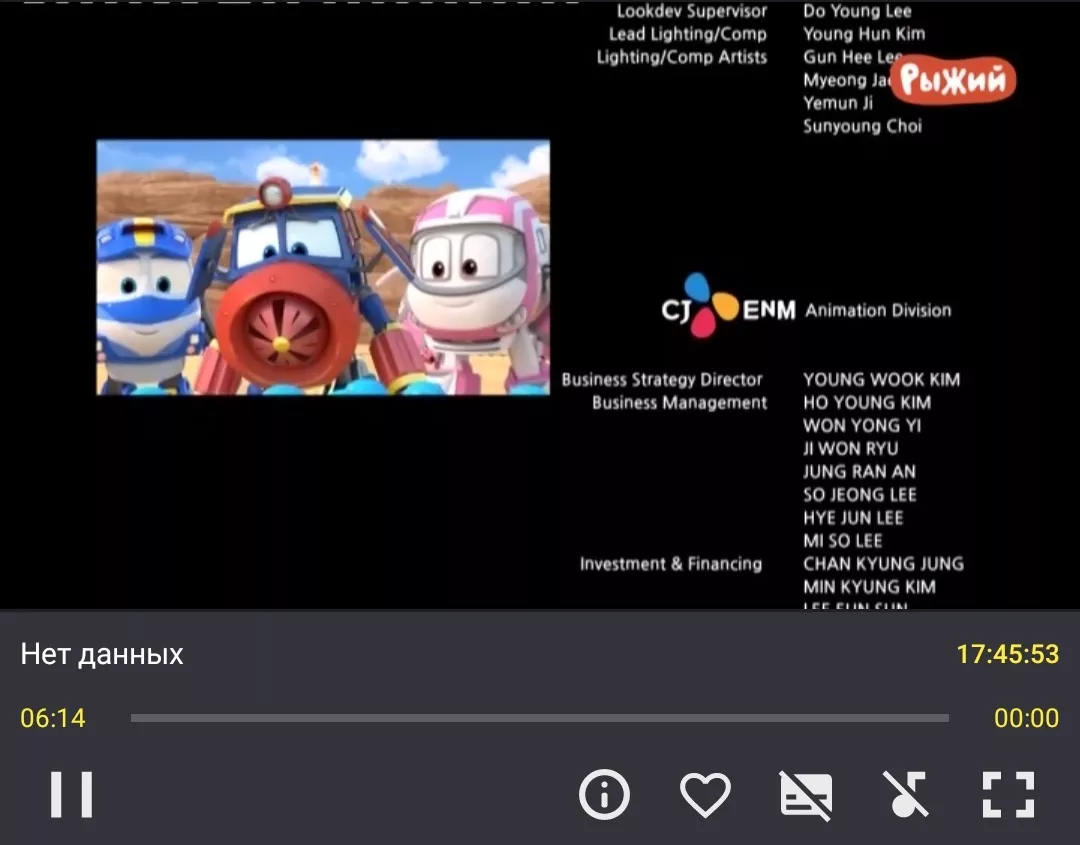The width and height of the screenshot is (1080, 845).
Task: Click the 'HO YOUNG KIM' credit name
Action: (x=866, y=403)
